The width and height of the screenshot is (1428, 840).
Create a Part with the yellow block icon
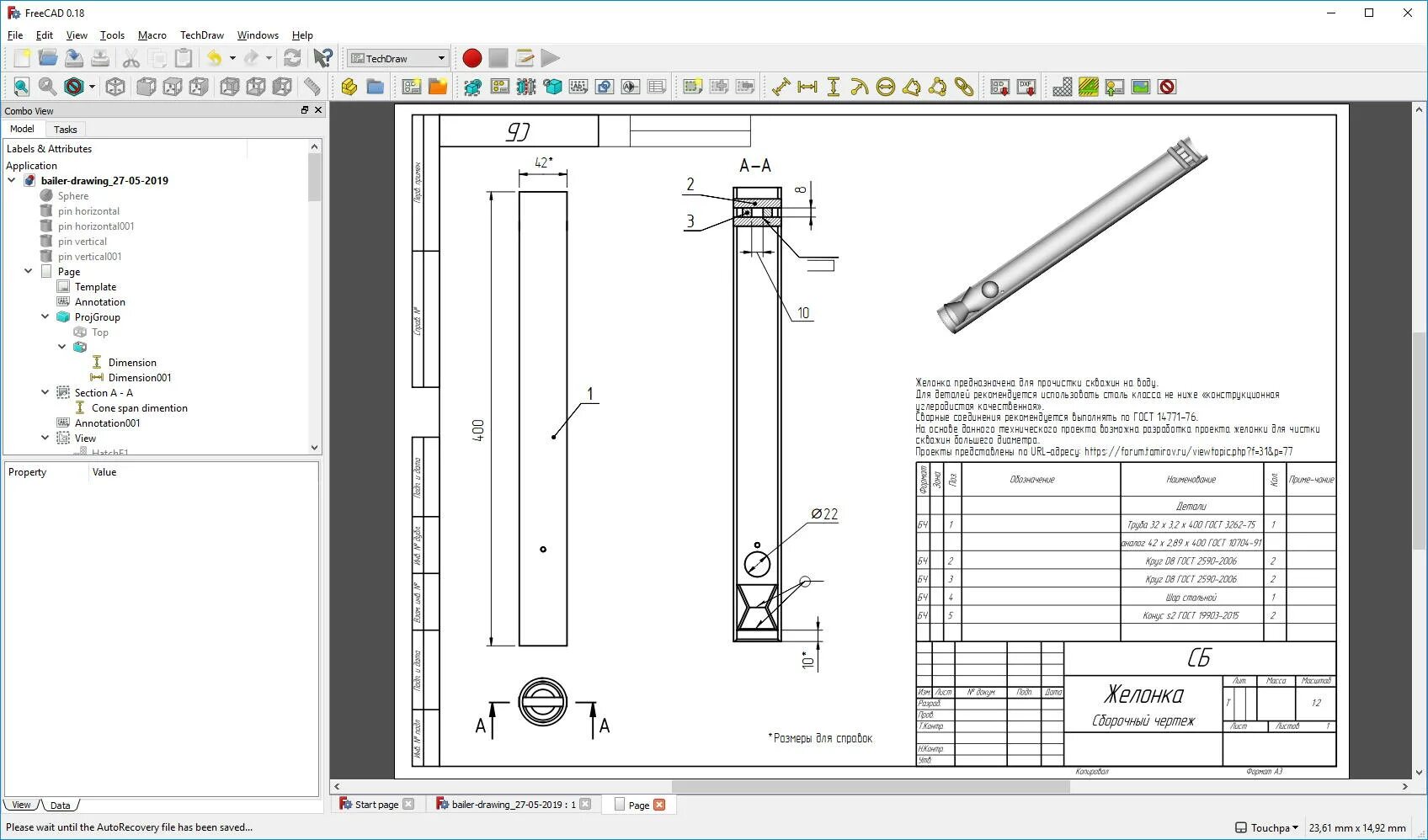[349, 87]
